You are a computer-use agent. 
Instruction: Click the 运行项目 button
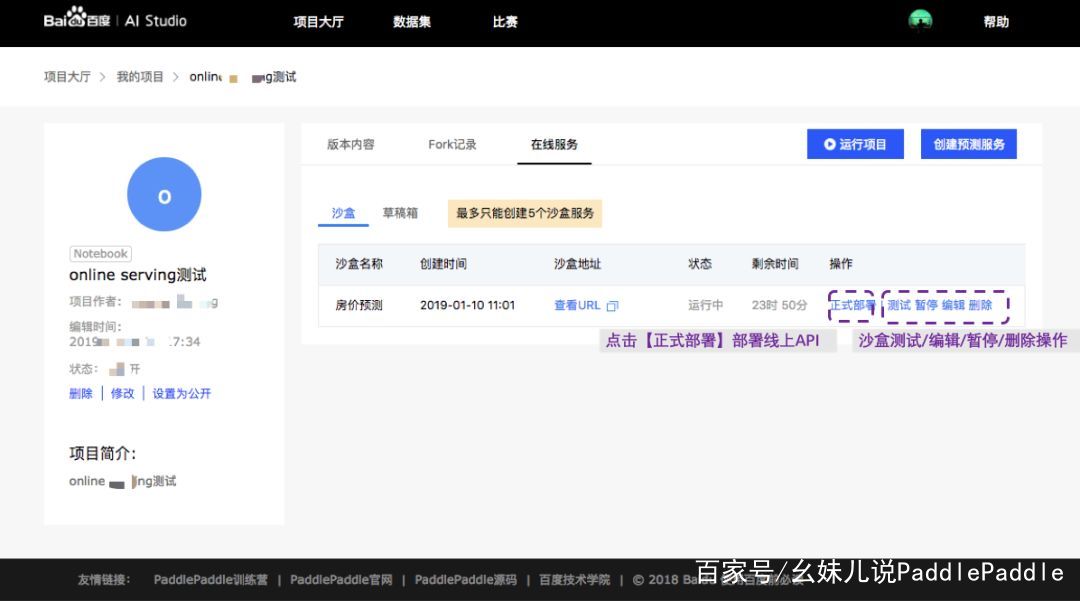click(x=855, y=144)
